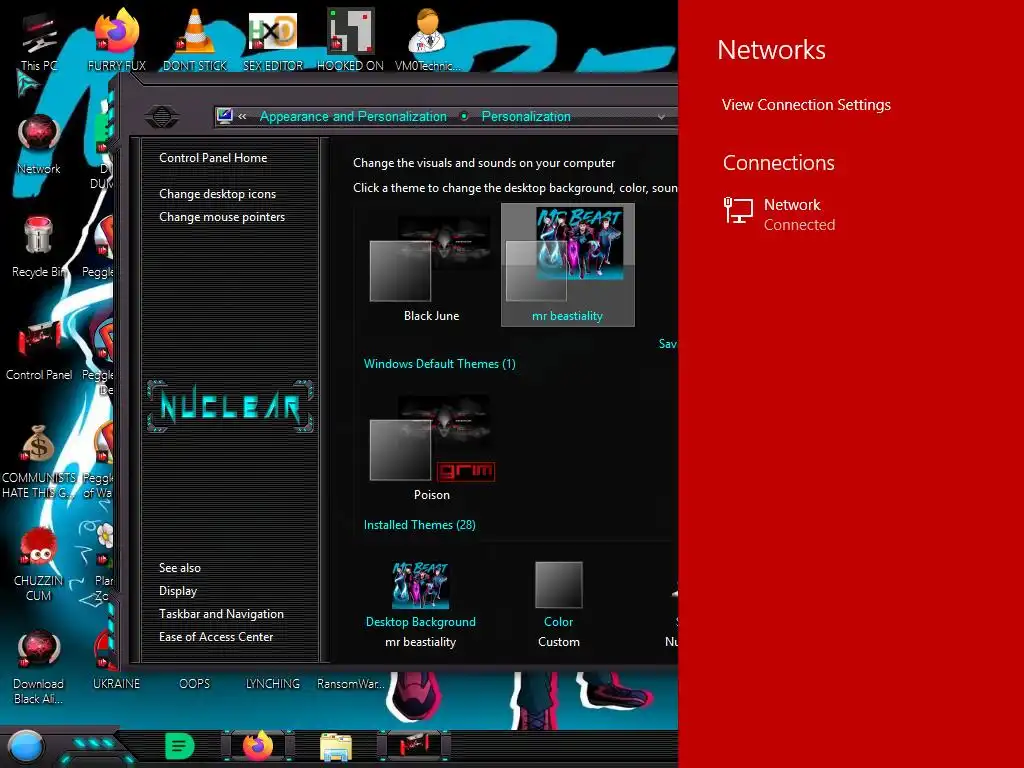Image resolution: width=1024 pixels, height=768 pixels.
Task: Open the green notes app on taskbar
Action: (180, 746)
